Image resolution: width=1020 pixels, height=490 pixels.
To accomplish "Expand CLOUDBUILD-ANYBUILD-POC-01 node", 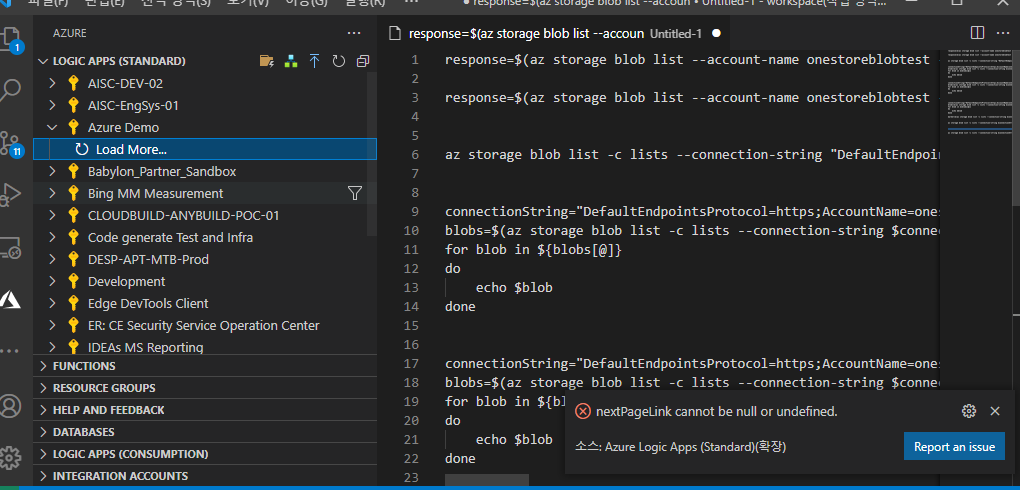I will click(53, 215).
